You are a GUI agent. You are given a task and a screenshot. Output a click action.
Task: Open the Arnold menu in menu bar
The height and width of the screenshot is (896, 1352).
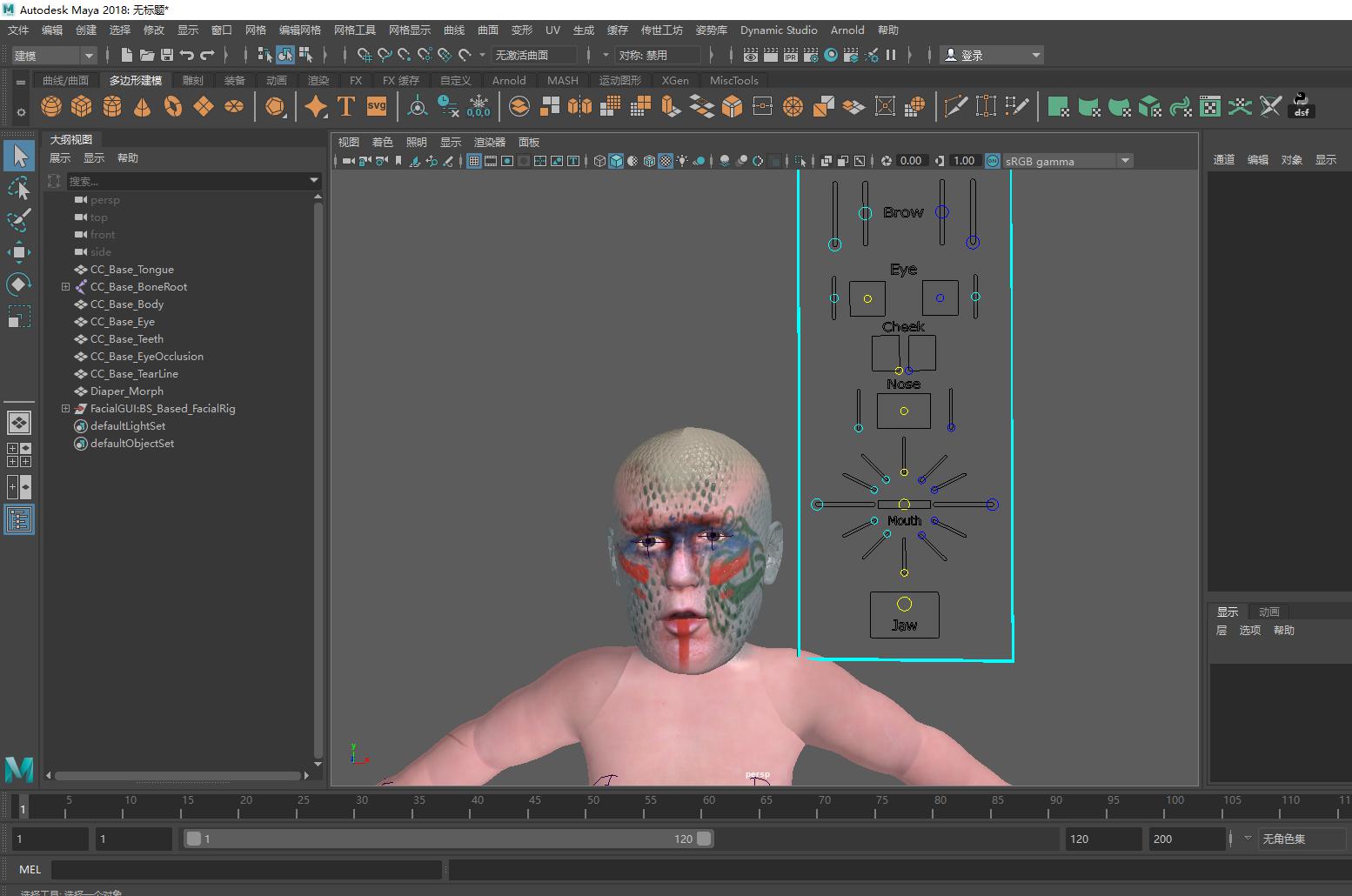click(847, 30)
